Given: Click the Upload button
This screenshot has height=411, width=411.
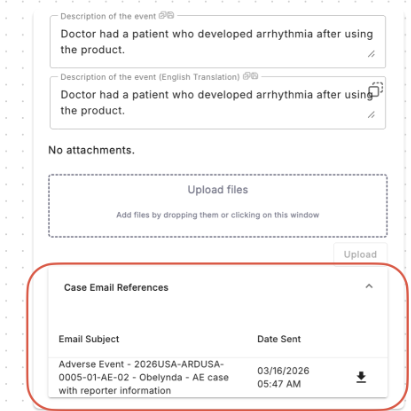Looking at the screenshot, I should coord(360,254).
